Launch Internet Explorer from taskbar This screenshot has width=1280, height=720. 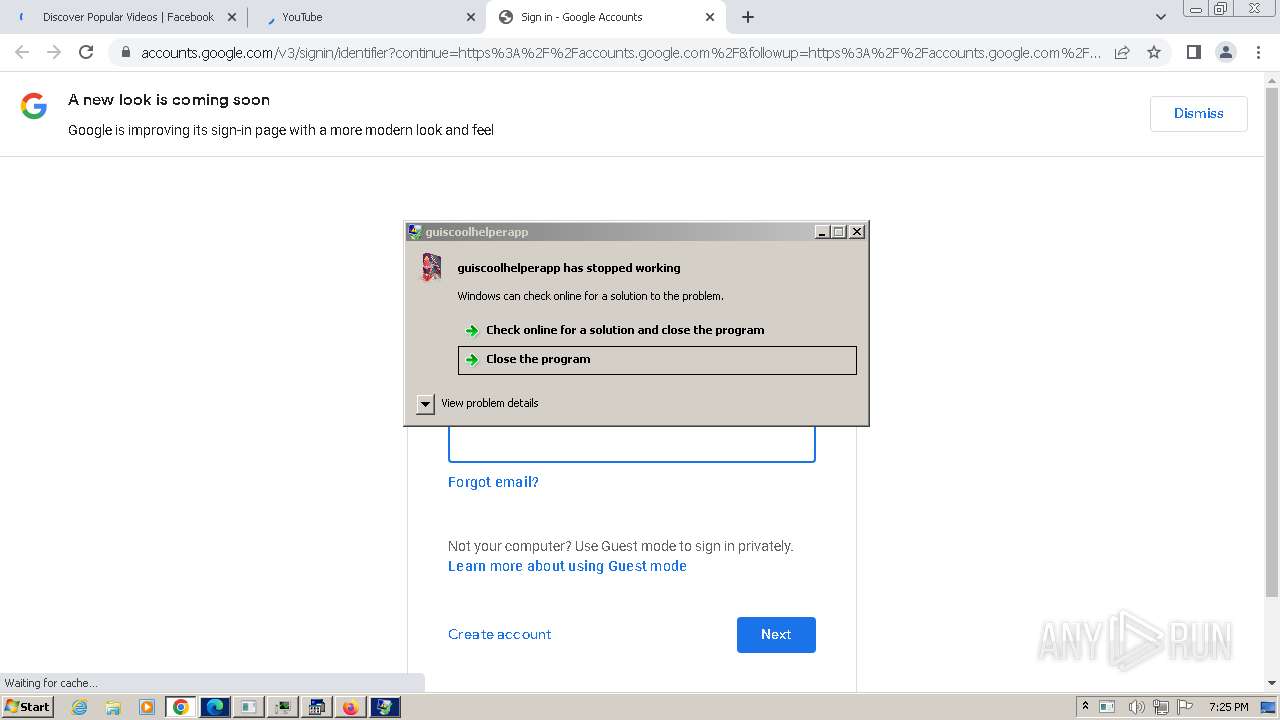coord(79,707)
